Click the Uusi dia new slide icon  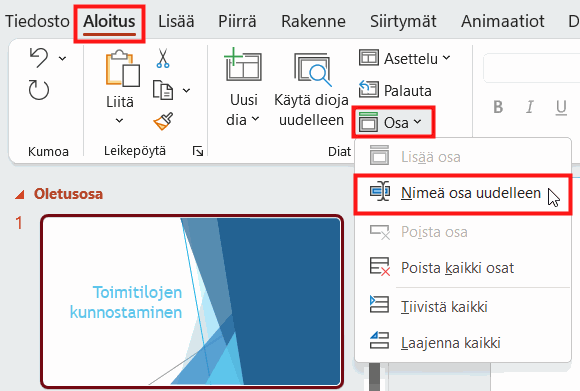point(243,65)
